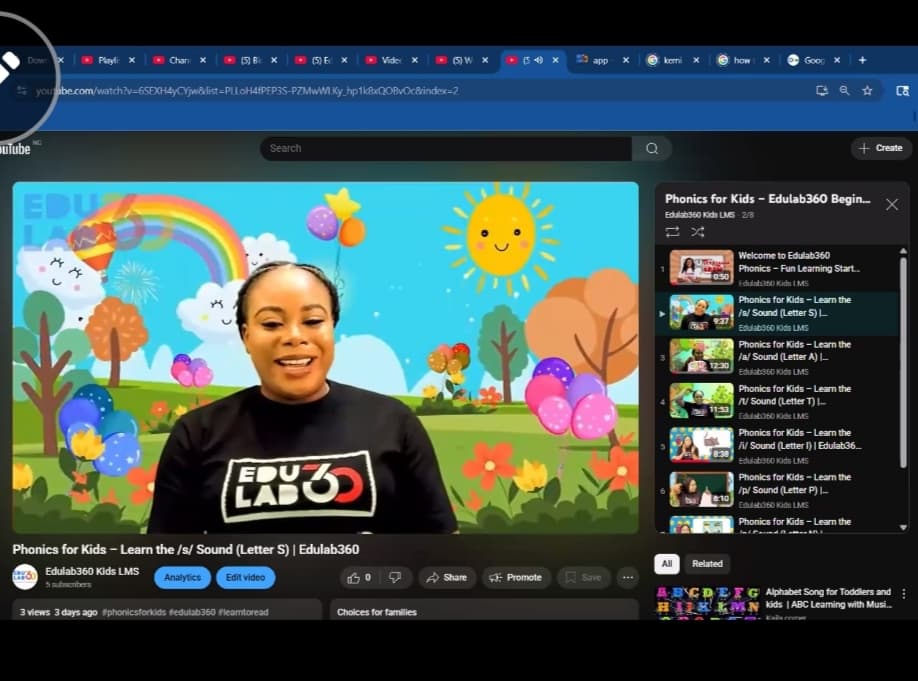This screenshot has height=681, width=918.
Task: Select the current /s/ Sound (Letter S) item
Action: click(779, 313)
